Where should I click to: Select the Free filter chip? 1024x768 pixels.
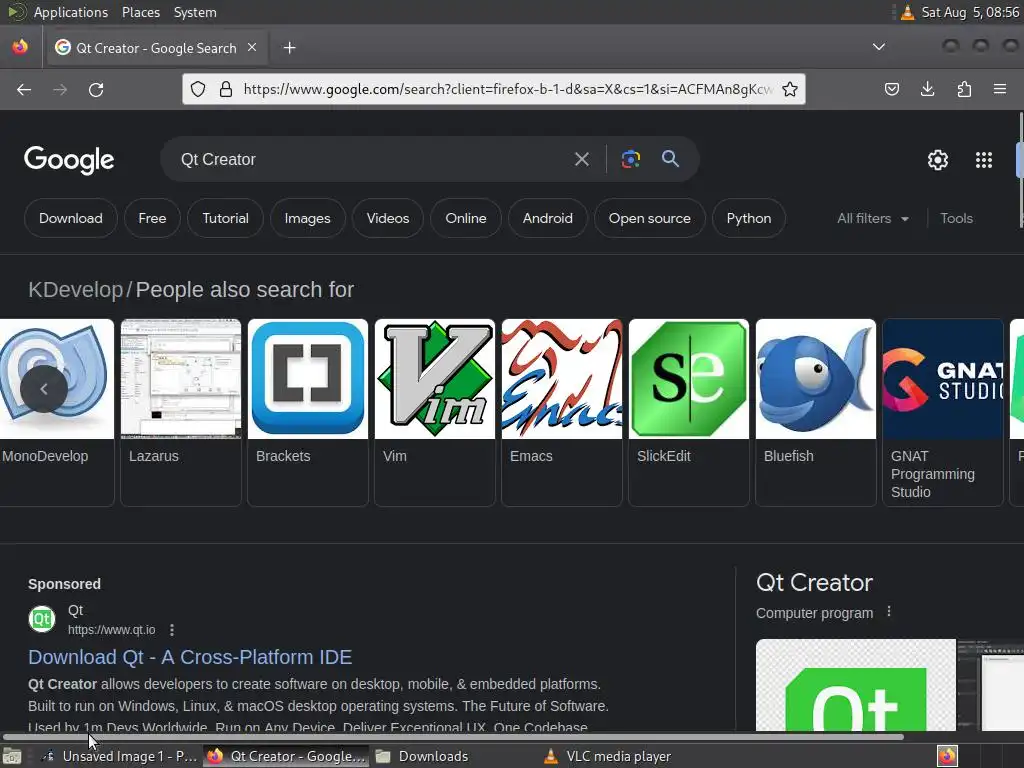[152, 218]
